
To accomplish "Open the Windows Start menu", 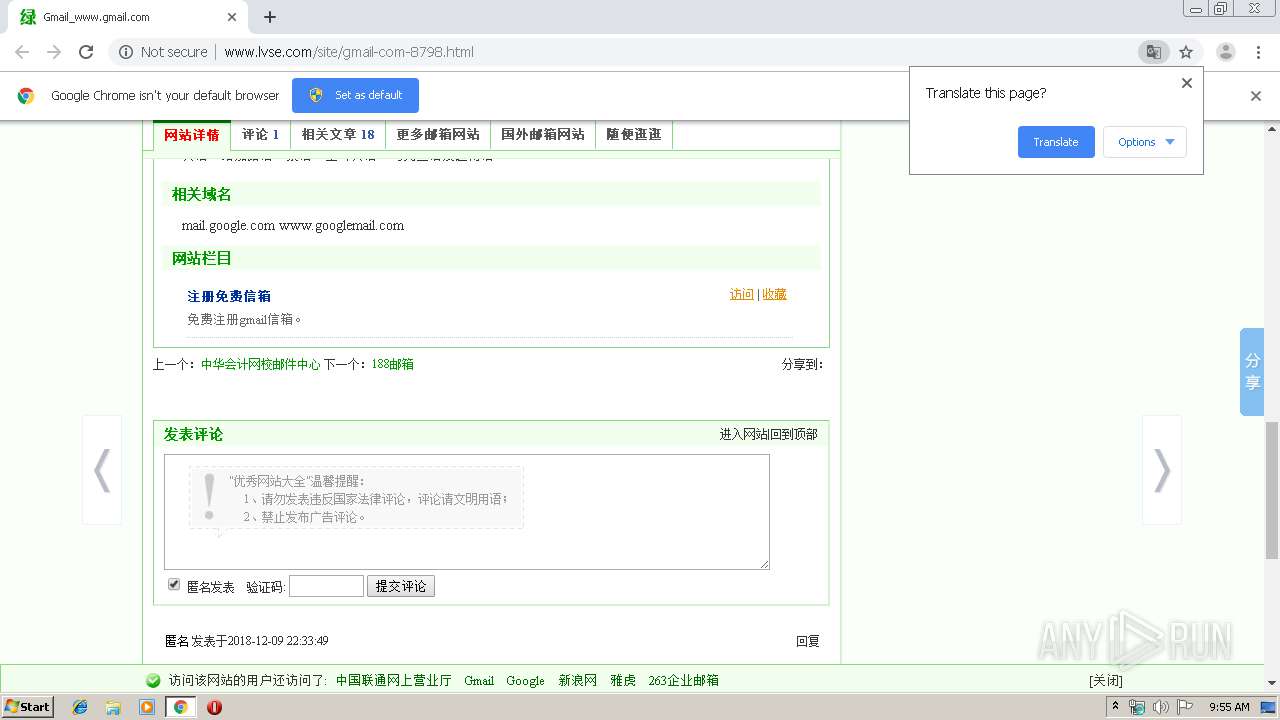I will pyautogui.click(x=27, y=706).
